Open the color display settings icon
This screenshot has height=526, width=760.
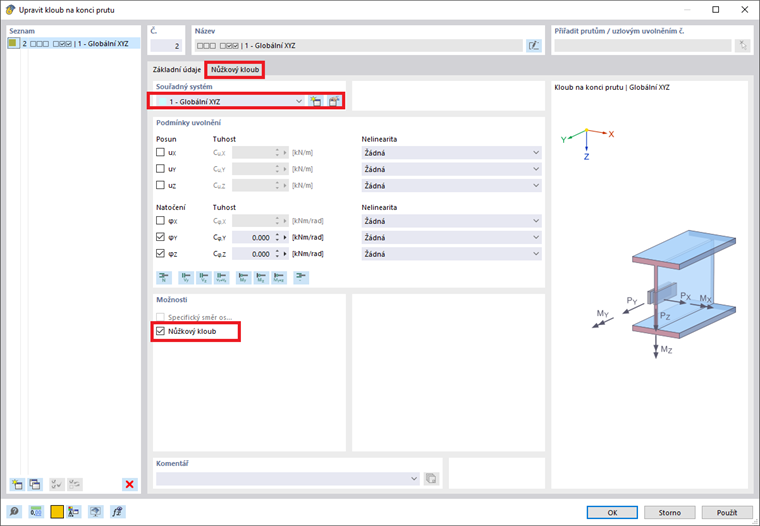click(74, 511)
